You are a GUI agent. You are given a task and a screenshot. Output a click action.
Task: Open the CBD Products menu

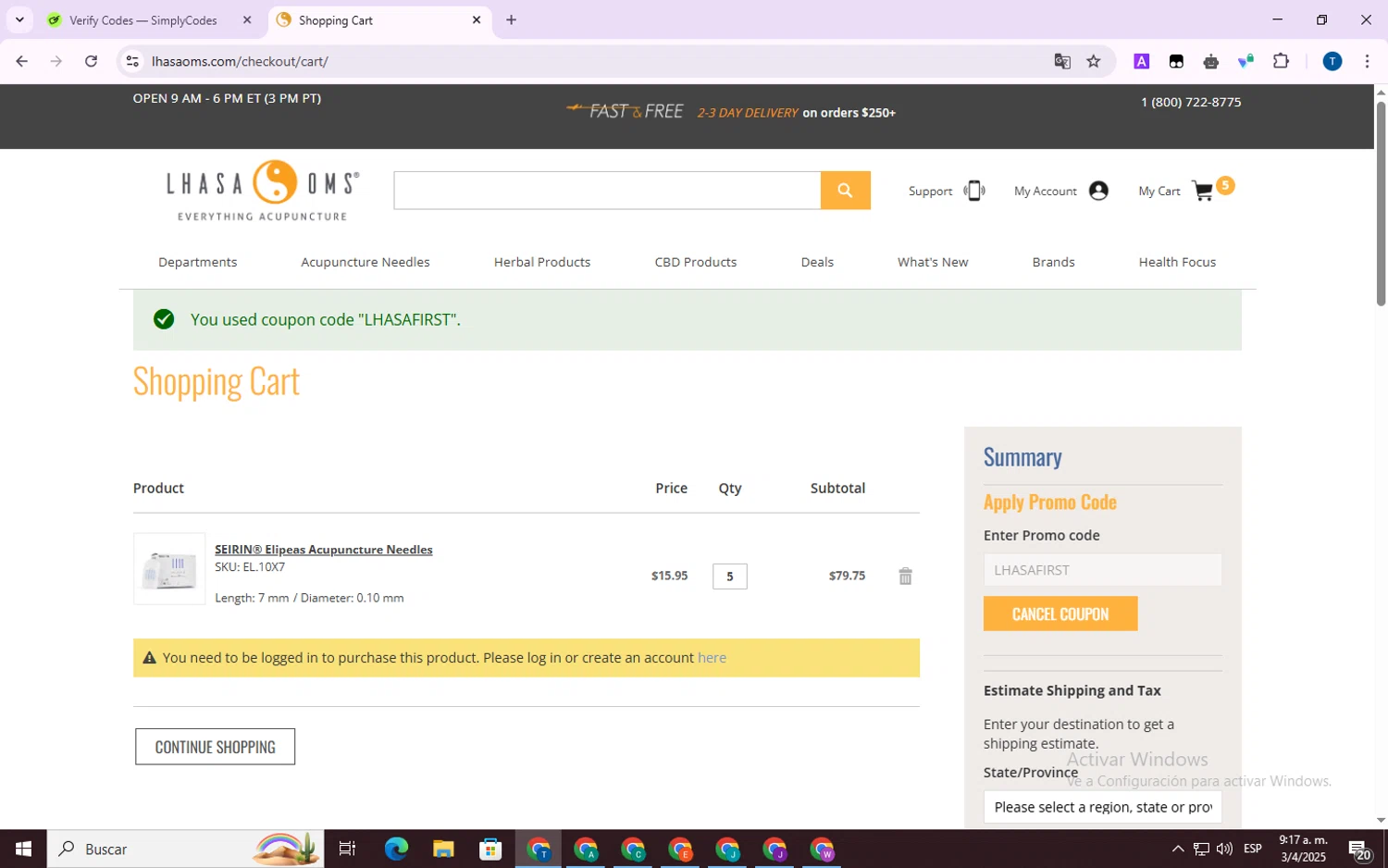click(696, 262)
